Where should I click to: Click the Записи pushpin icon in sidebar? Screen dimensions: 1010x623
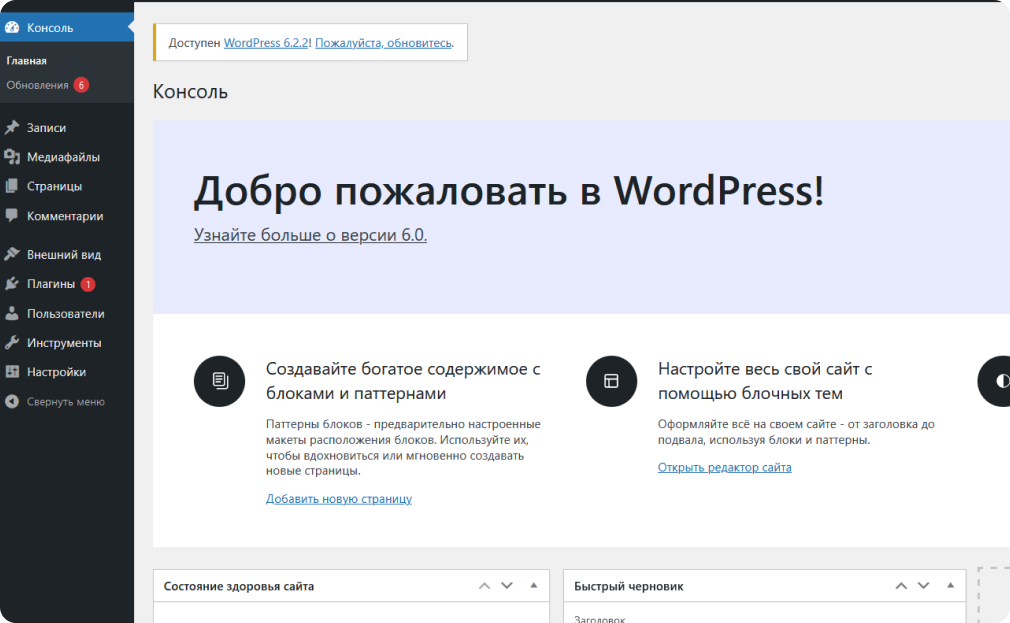click(12, 128)
